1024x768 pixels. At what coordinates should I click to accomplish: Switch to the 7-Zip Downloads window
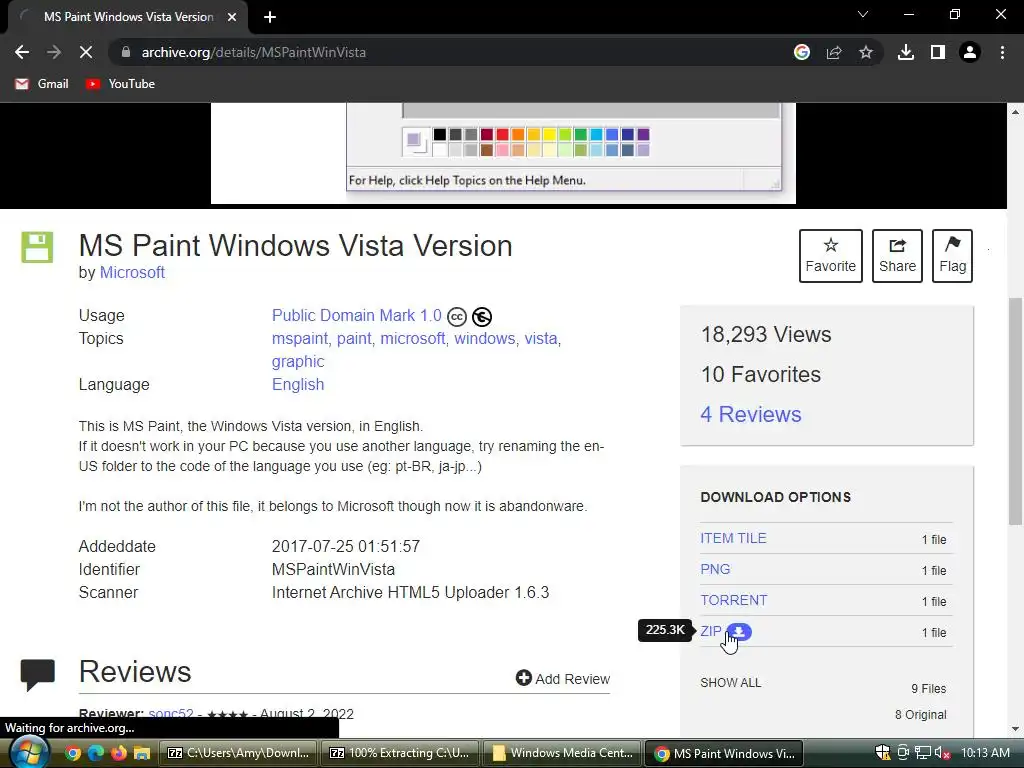coord(238,753)
